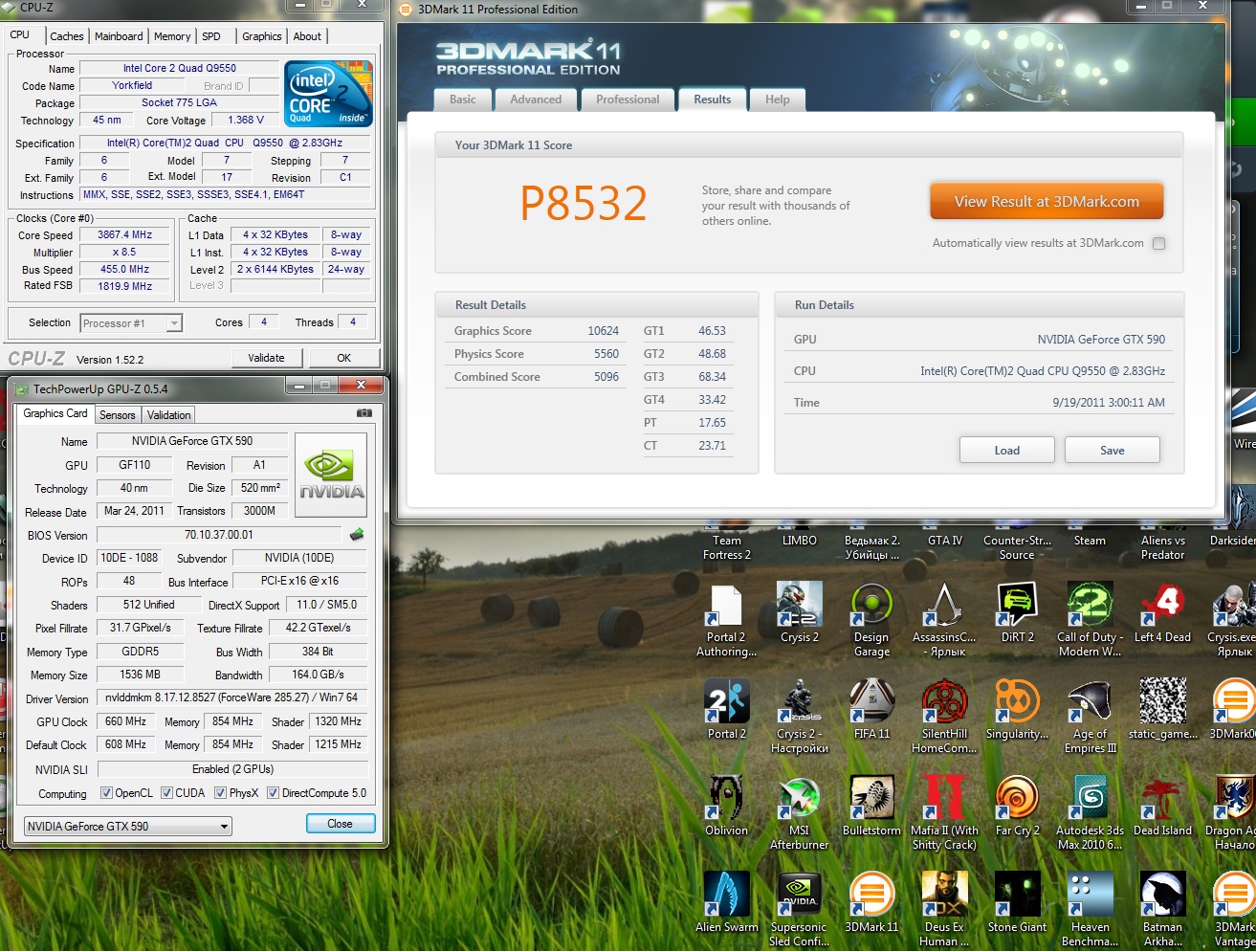Click View Result at 3DMark.com button

click(1047, 202)
